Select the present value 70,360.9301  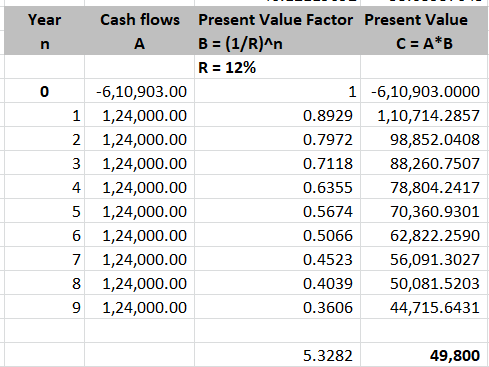coord(424,211)
